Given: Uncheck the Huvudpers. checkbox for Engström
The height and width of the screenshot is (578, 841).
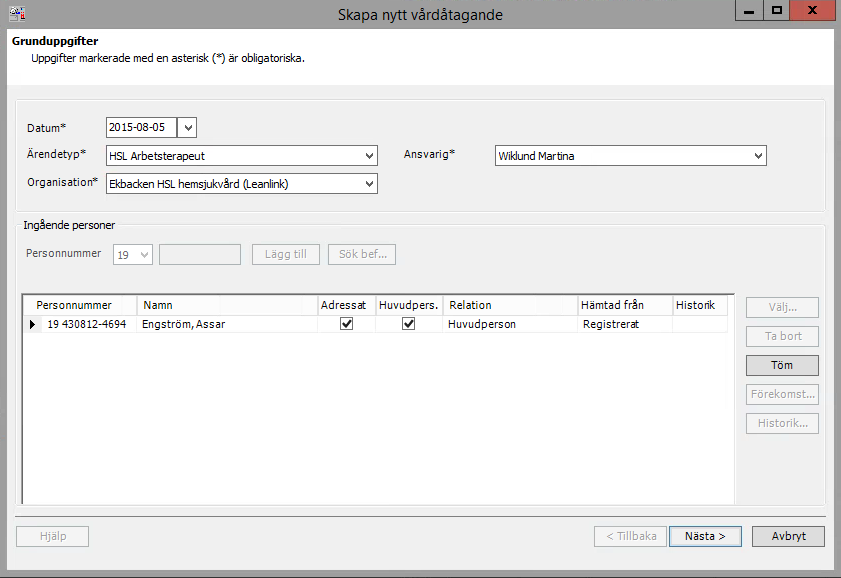Looking at the screenshot, I should [x=409, y=324].
